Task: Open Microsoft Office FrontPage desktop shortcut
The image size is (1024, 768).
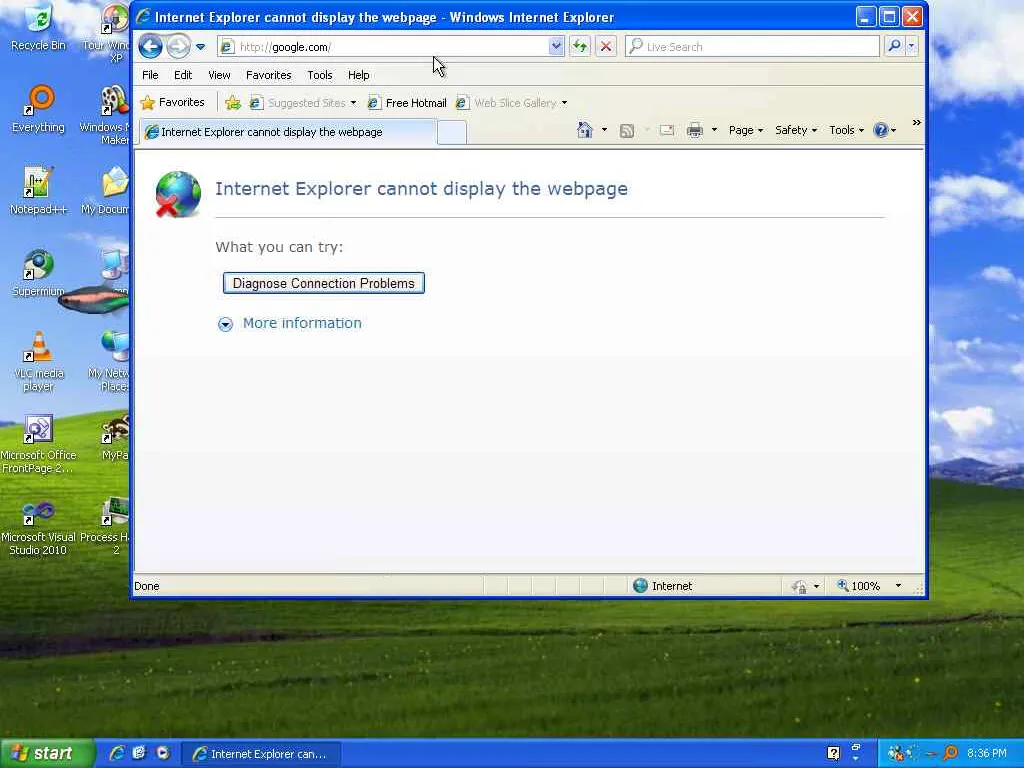Action: click(x=39, y=444)
